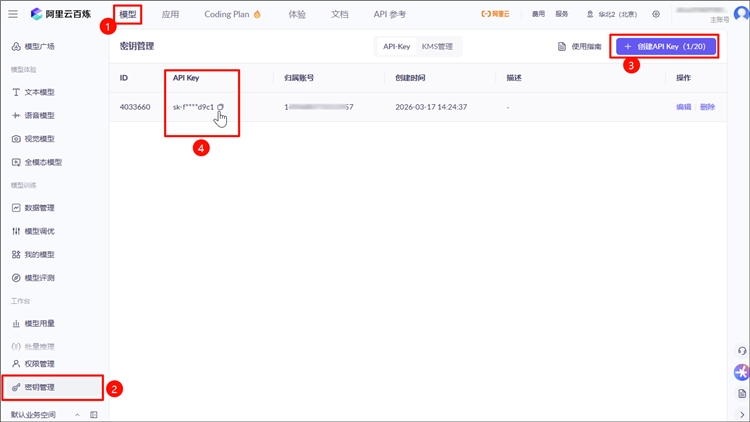
Task: Click the 归属账号 column header
Action: point(299,78)
